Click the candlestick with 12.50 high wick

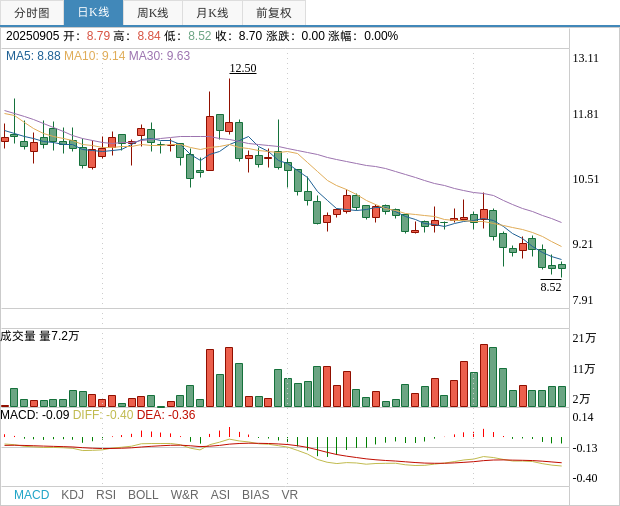pyautogui.click(x=229, y=126)
